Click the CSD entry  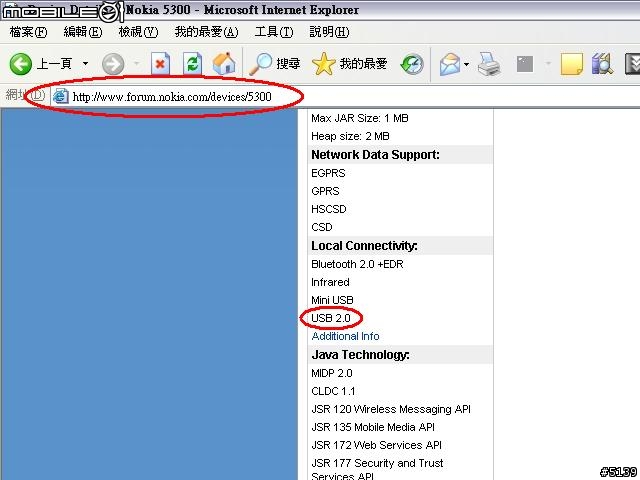(322, 227)
